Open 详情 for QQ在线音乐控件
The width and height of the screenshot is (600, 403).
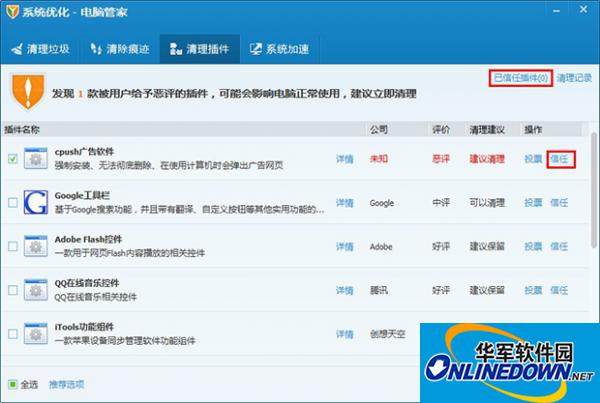[x=344, y=290]
